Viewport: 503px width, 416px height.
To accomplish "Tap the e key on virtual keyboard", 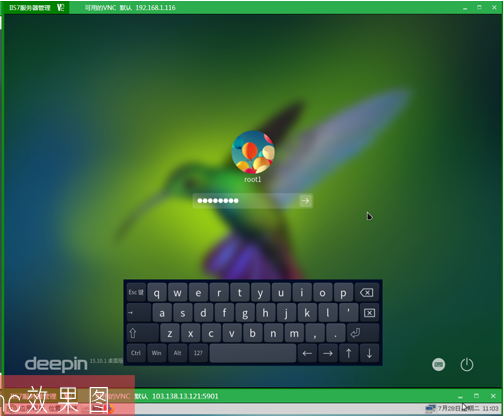I will coord(198,292).
